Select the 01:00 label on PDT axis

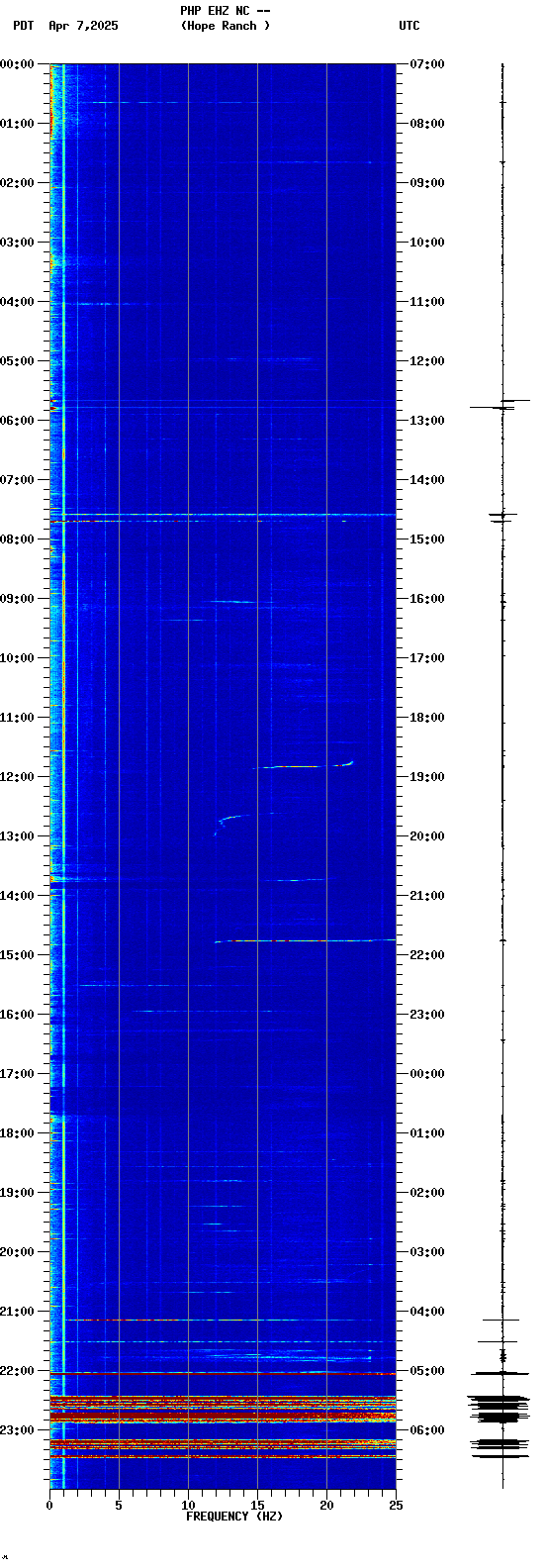pos(17,124)
